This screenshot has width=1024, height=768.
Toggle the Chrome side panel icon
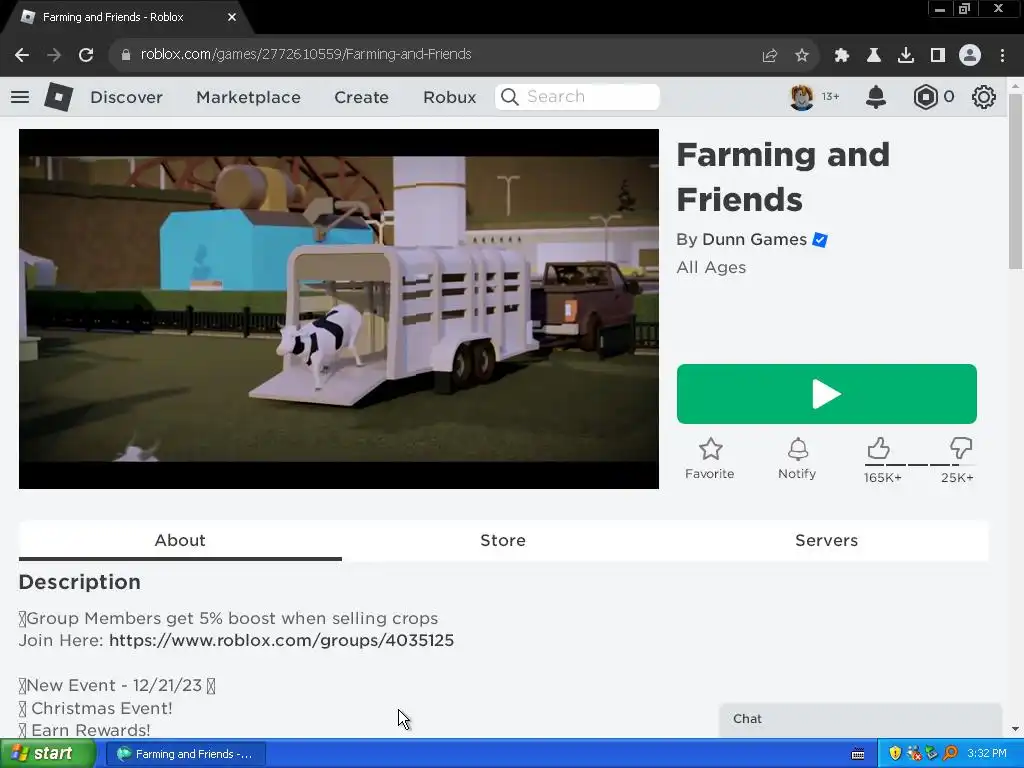(x=938, y=55)
